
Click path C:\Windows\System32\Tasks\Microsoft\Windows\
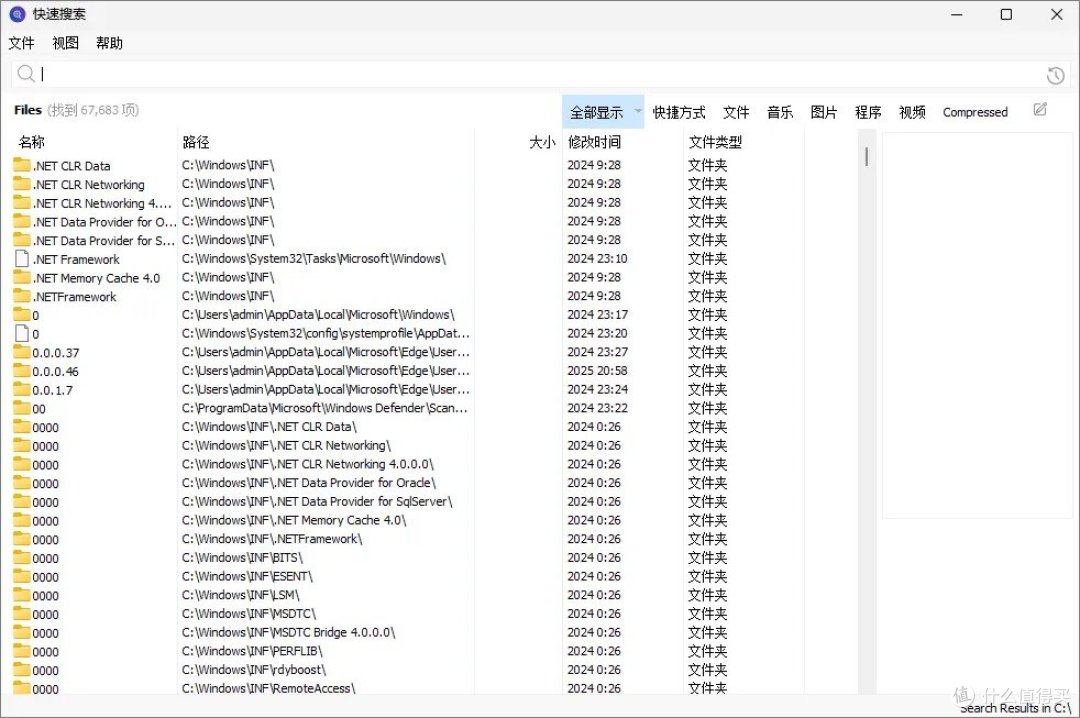pos(314,258)
